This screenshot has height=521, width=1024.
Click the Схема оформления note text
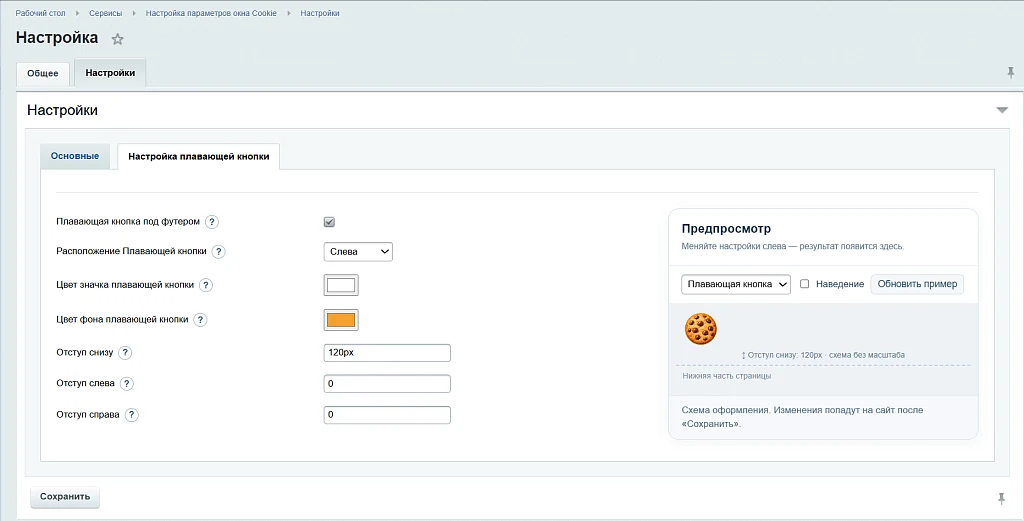tap(802, 417)
